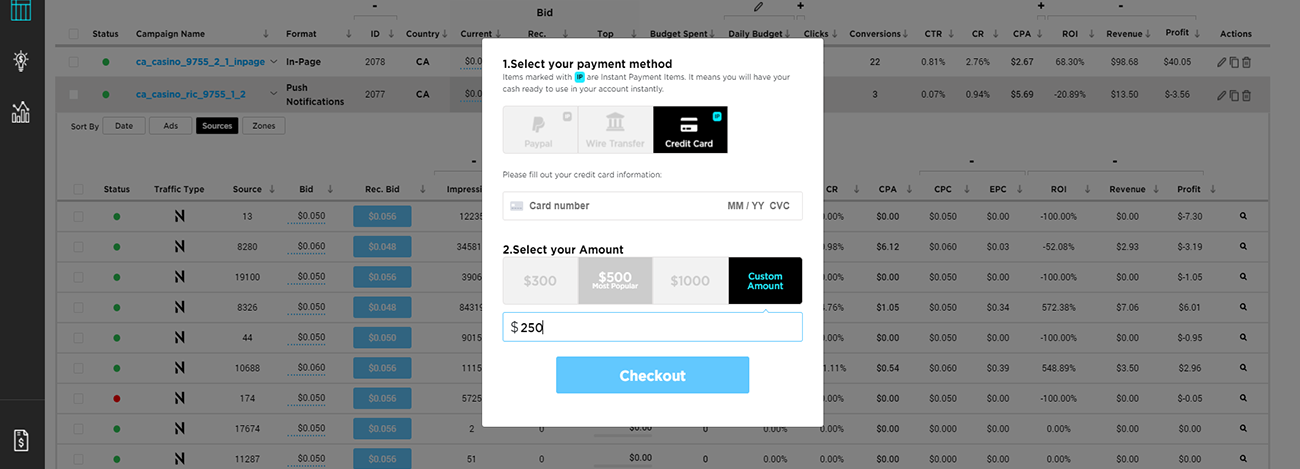This screenshot has height=469, width=1300.
Task: Tick the checkbox for ca_casino_9755_2_1_inpage campaign
Action: click(74, 62)
